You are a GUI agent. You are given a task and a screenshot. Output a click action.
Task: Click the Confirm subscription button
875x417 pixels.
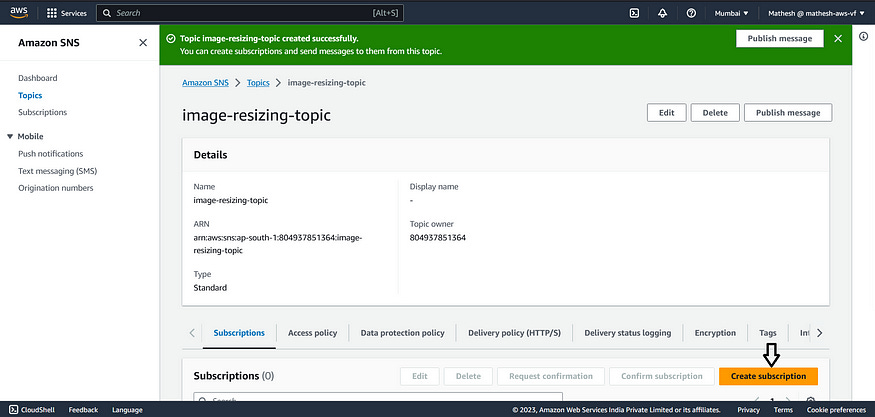[662, 376]
